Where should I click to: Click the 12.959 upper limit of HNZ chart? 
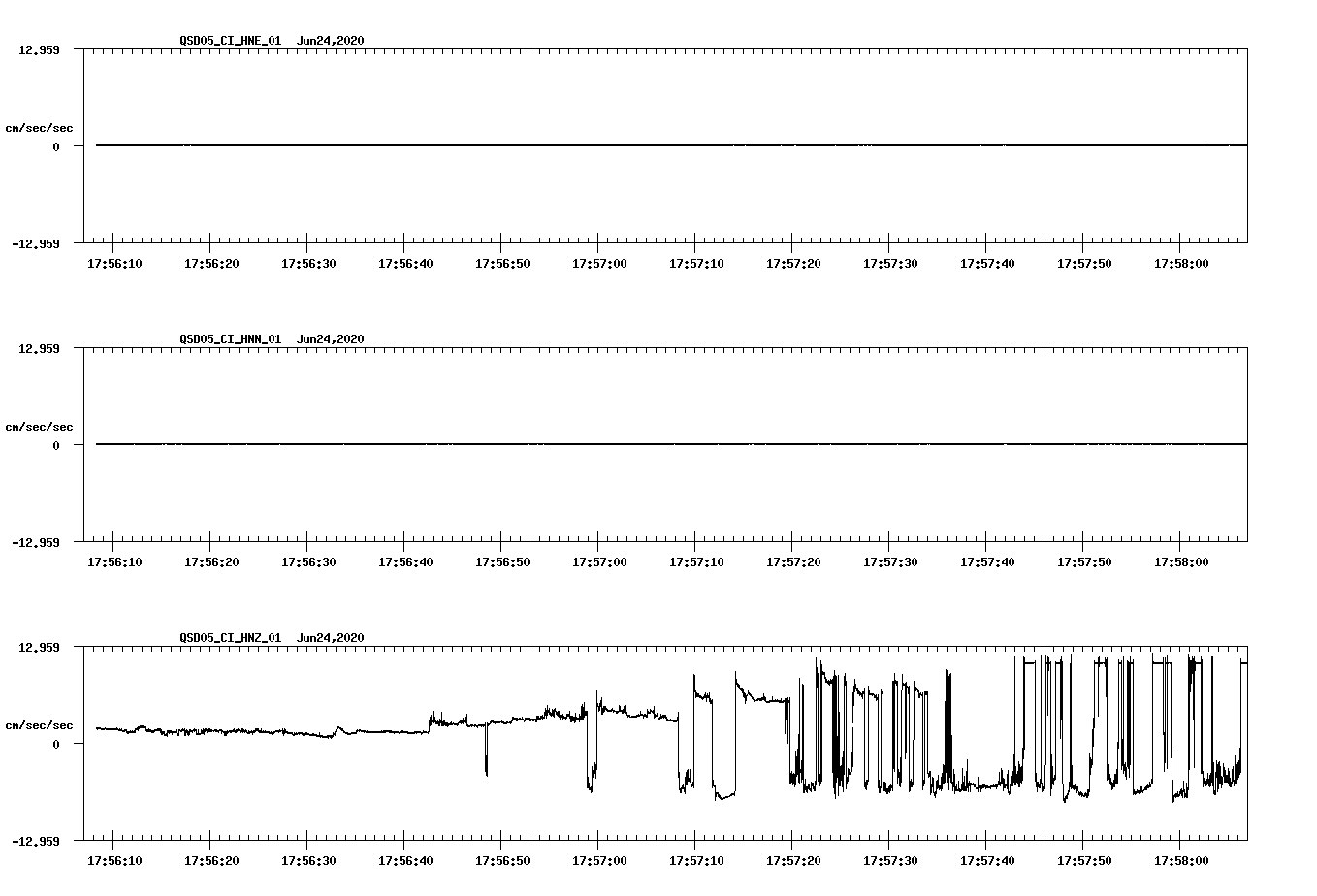39,647
